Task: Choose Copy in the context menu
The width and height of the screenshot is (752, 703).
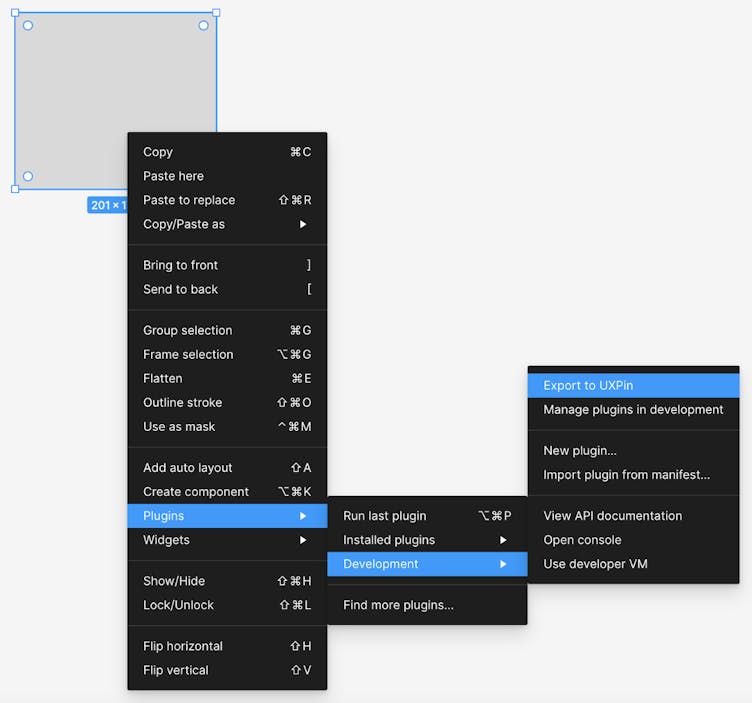Action: [227, 152]
